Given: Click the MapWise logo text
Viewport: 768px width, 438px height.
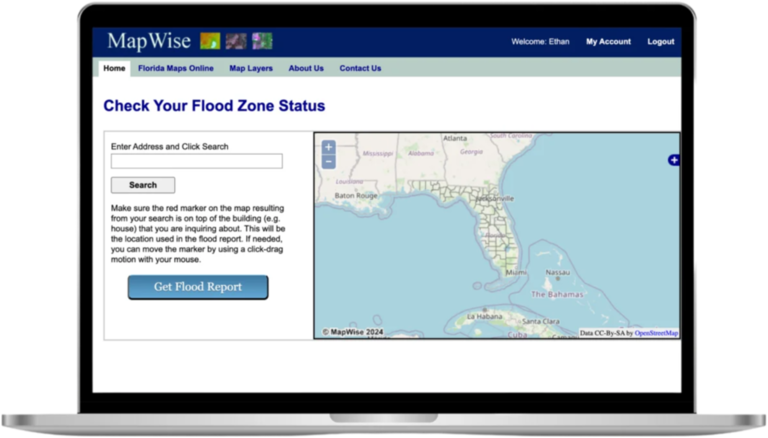Looking at the screenshot, I should pos(149,41).
